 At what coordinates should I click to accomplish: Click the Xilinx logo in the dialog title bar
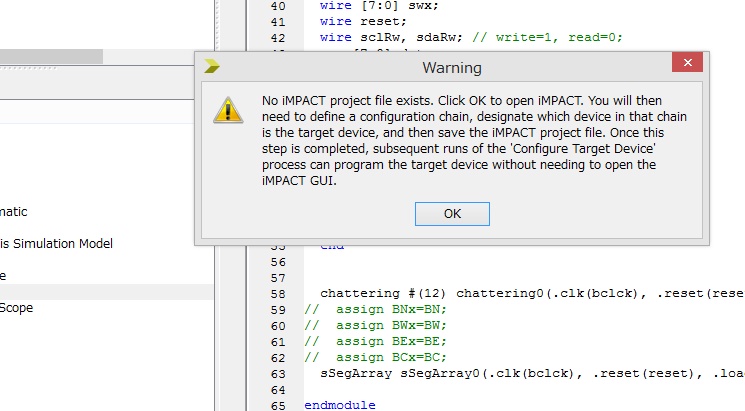click(212, 67)
